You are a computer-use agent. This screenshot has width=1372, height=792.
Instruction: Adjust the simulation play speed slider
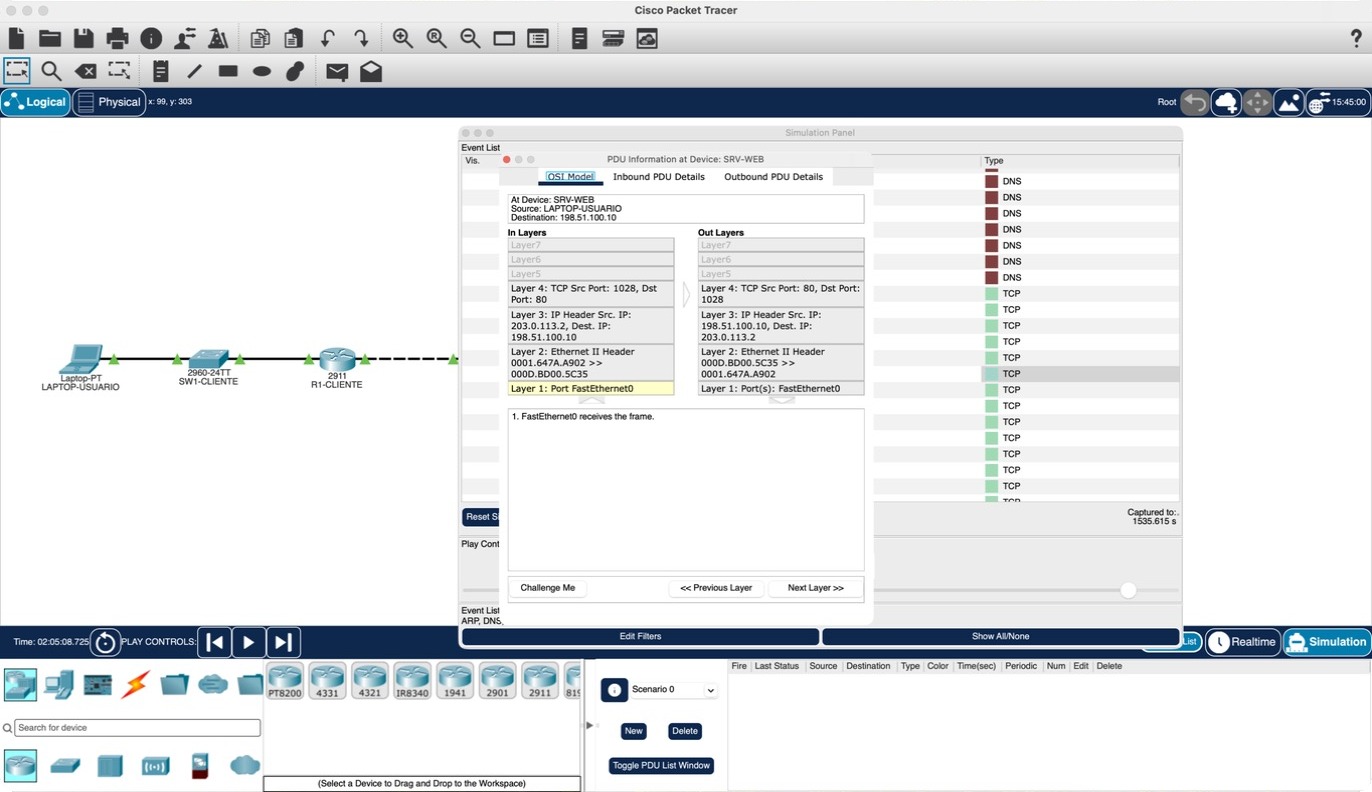pos(1128,590)
